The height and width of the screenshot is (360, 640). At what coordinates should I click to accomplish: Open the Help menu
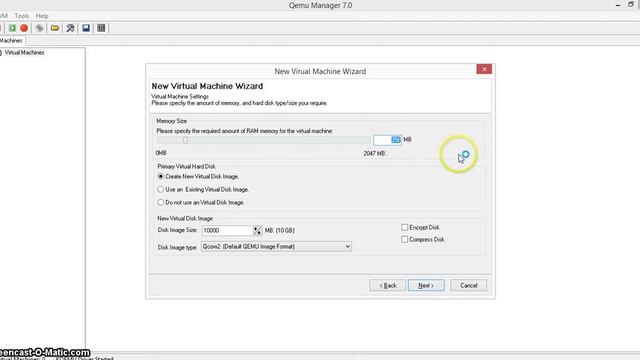(42, 16)
